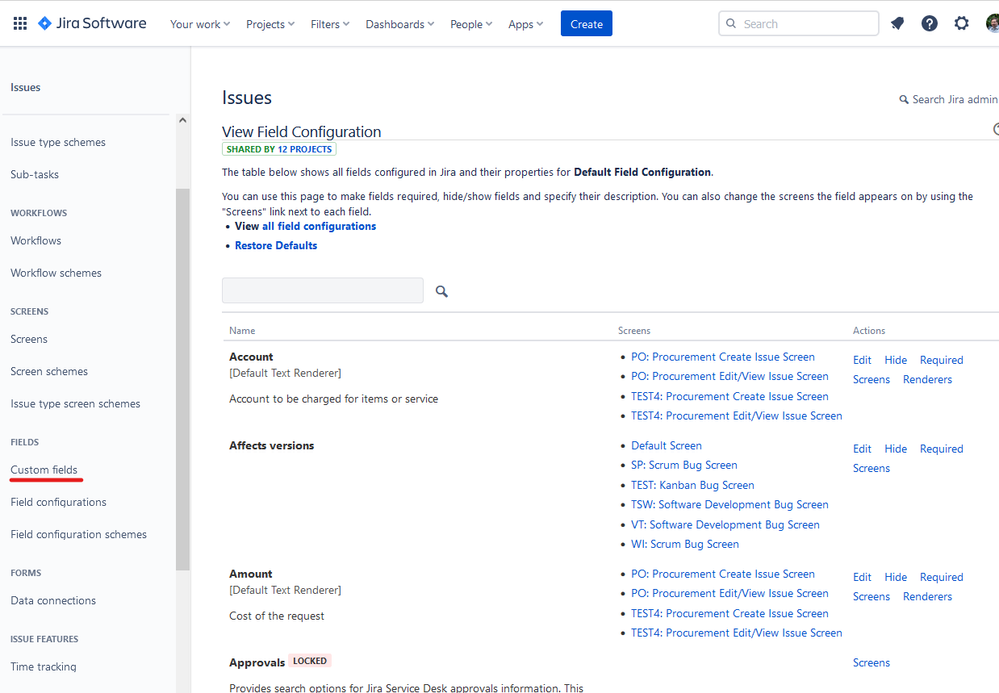The height and width of the screenshot is (693, 999).
Task: Mark the Account field as Required
Action: click(941, 361)
